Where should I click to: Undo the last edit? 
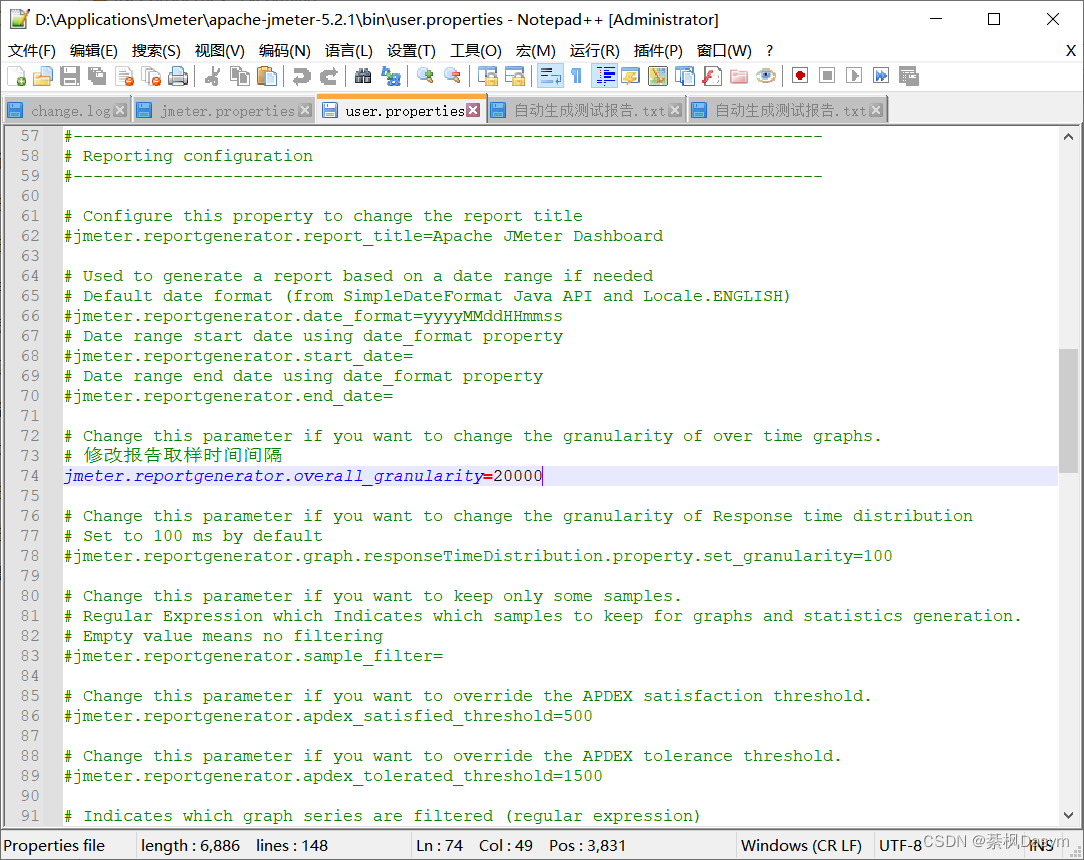(301, 76)
